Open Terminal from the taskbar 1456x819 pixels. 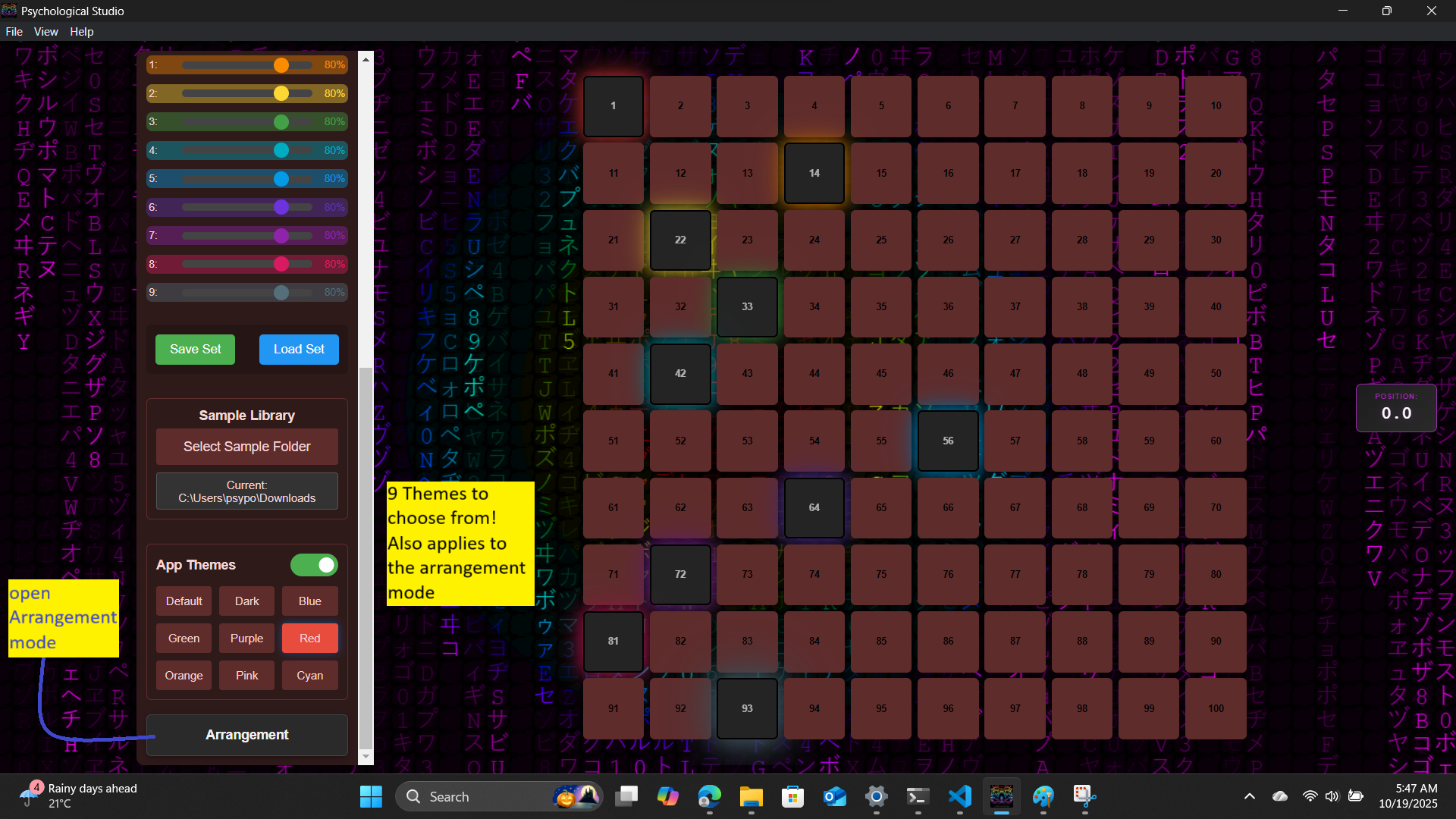pyautogui.click(x=918, y=796)
